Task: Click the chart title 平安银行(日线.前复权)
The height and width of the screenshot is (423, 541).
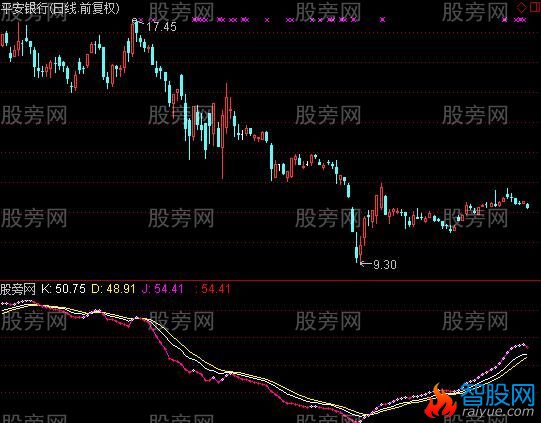Action: pyautogui.click(x=60, y=8)
